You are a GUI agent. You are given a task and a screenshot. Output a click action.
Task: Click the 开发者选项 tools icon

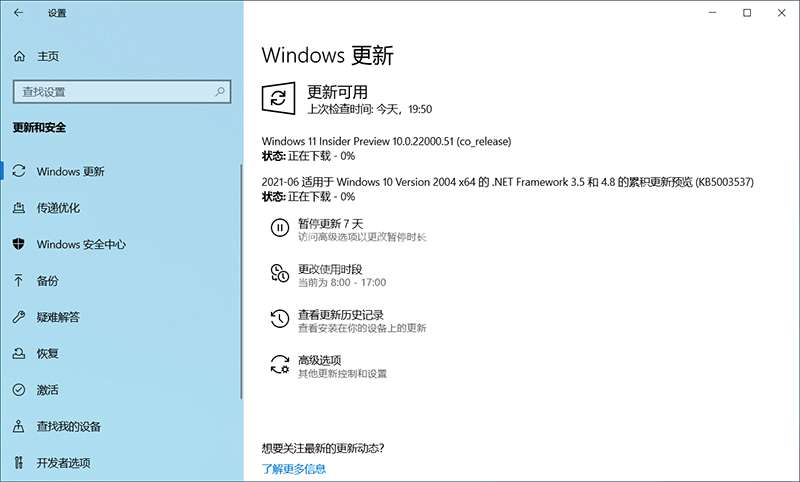coord(19,463)
